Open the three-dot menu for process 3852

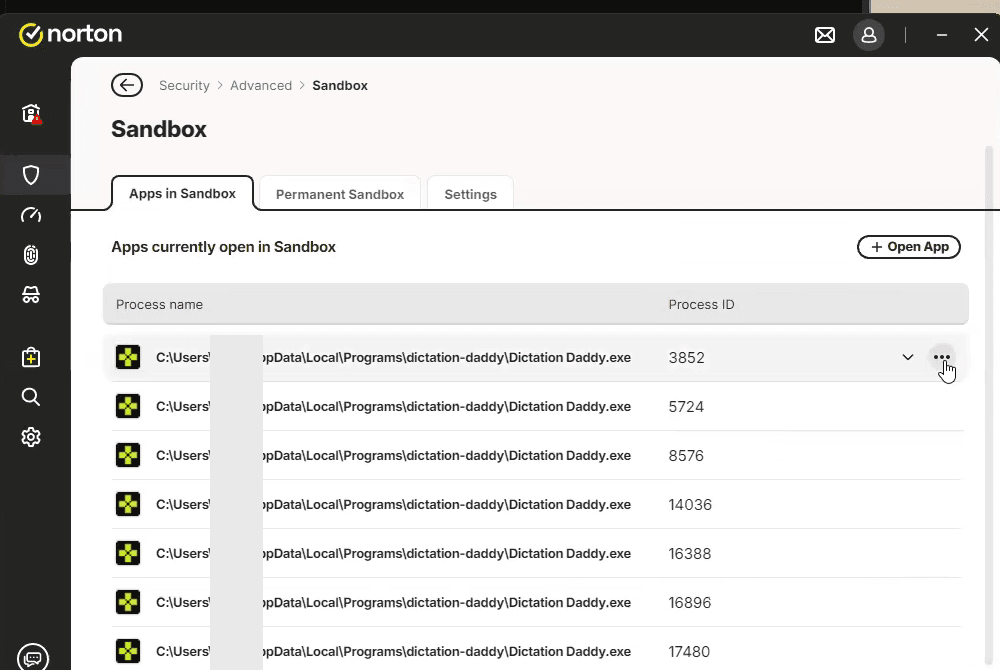click(x=941, y=357)
